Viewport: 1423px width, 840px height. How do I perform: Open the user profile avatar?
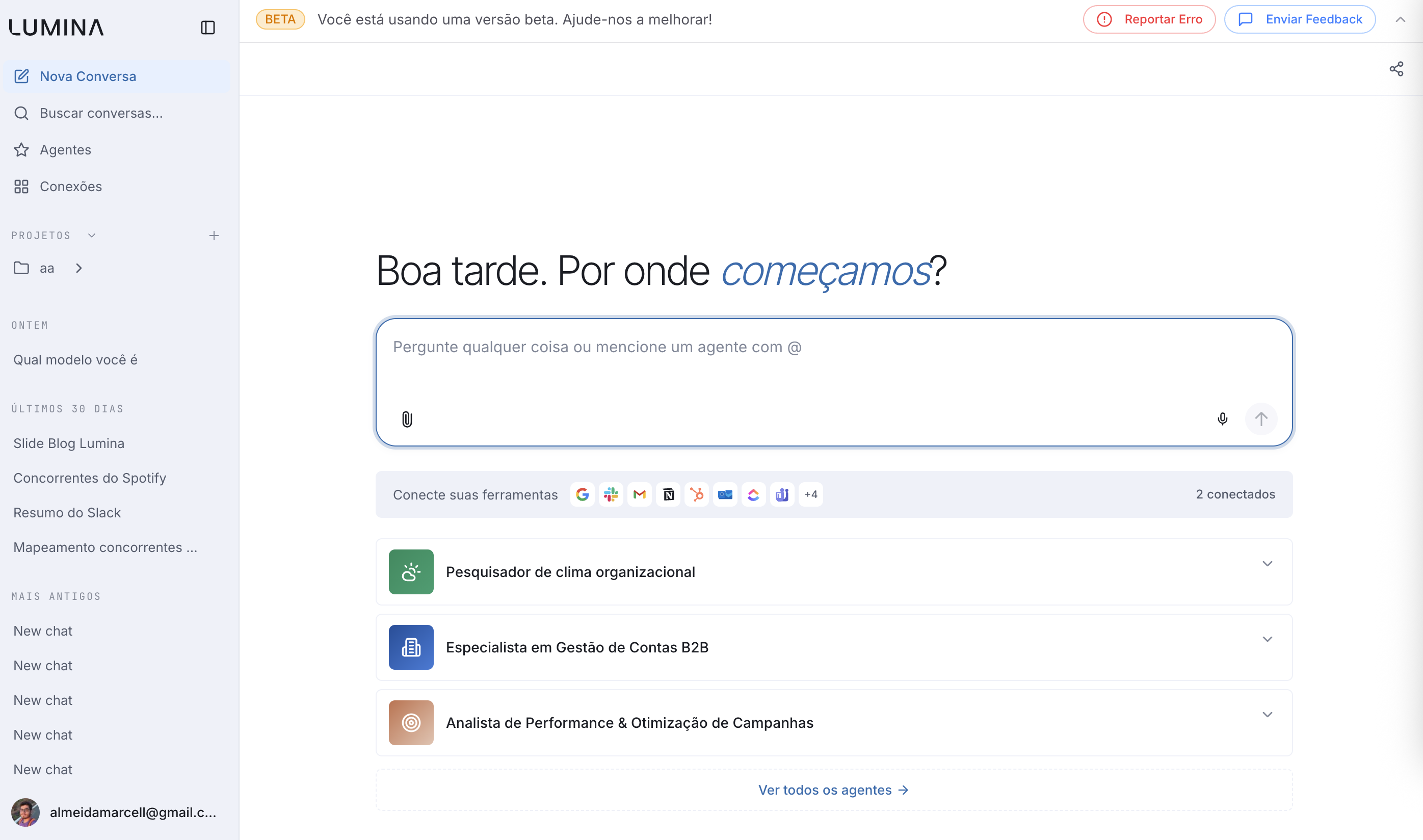tap(25, 812)
